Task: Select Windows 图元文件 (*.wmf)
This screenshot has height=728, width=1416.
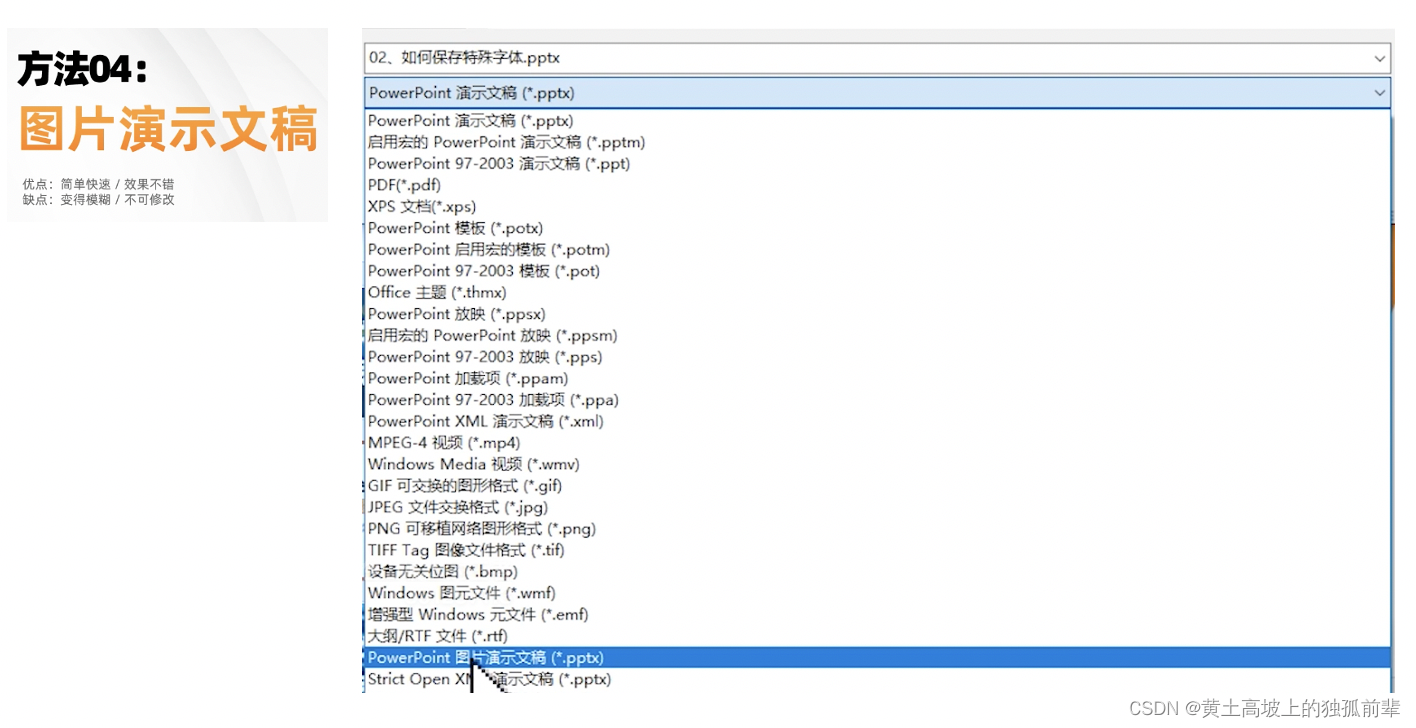Action: 877,593
